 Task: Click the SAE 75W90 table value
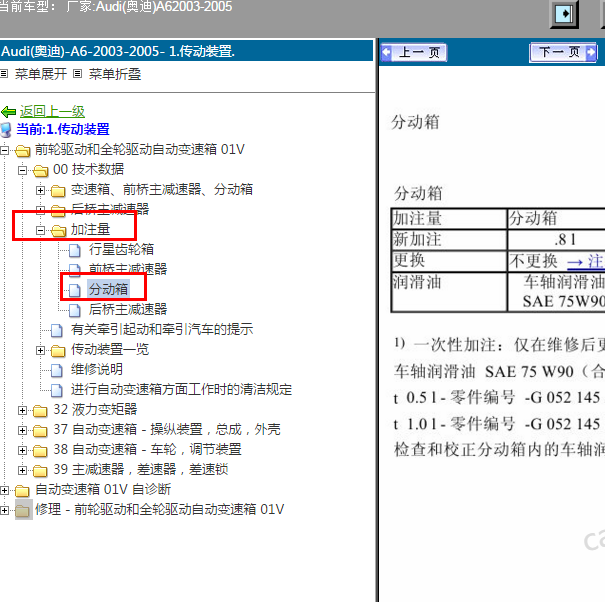click(x=564, y=301)
